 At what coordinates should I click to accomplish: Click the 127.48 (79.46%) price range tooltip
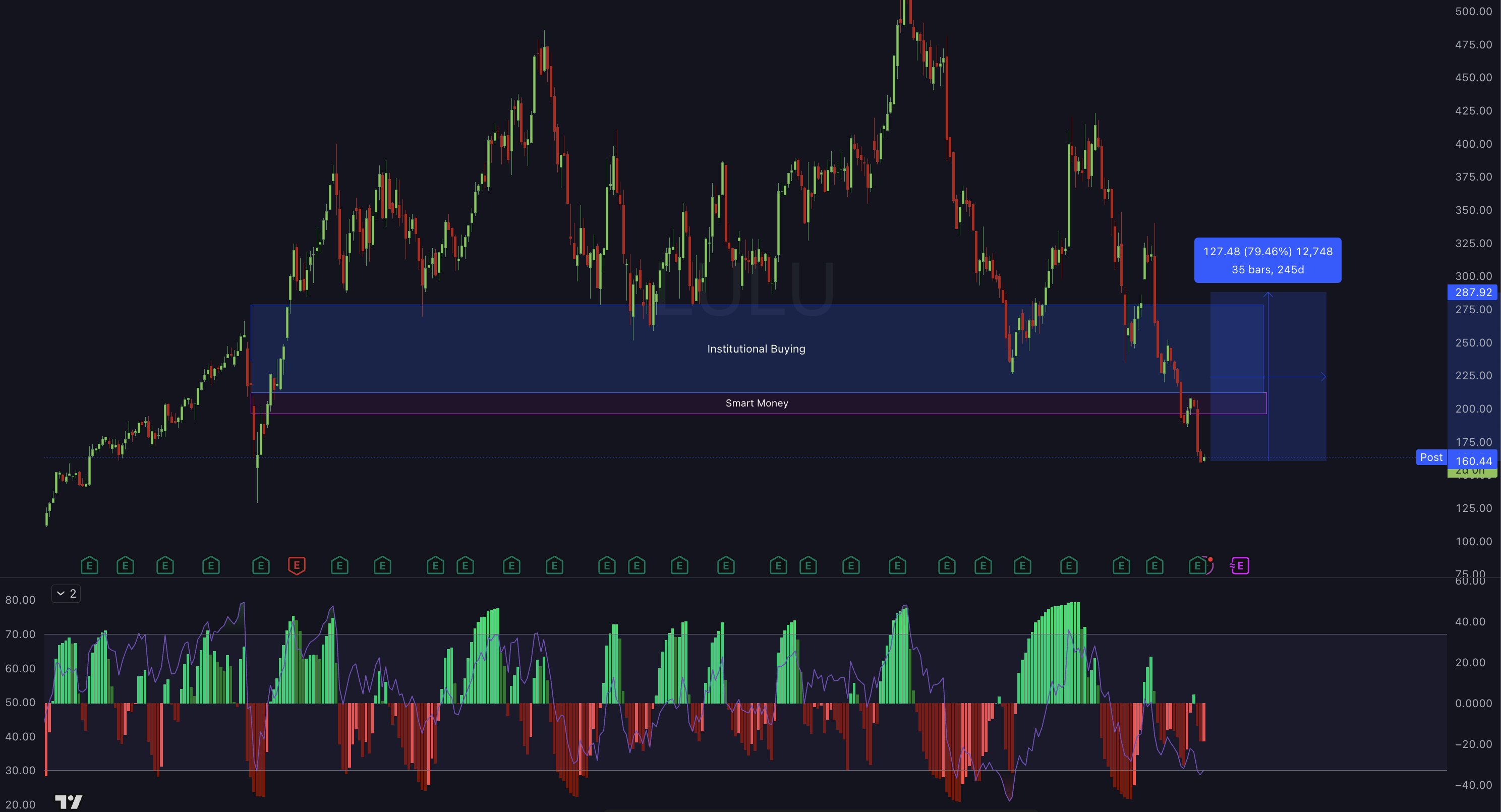click(1267, 260)
